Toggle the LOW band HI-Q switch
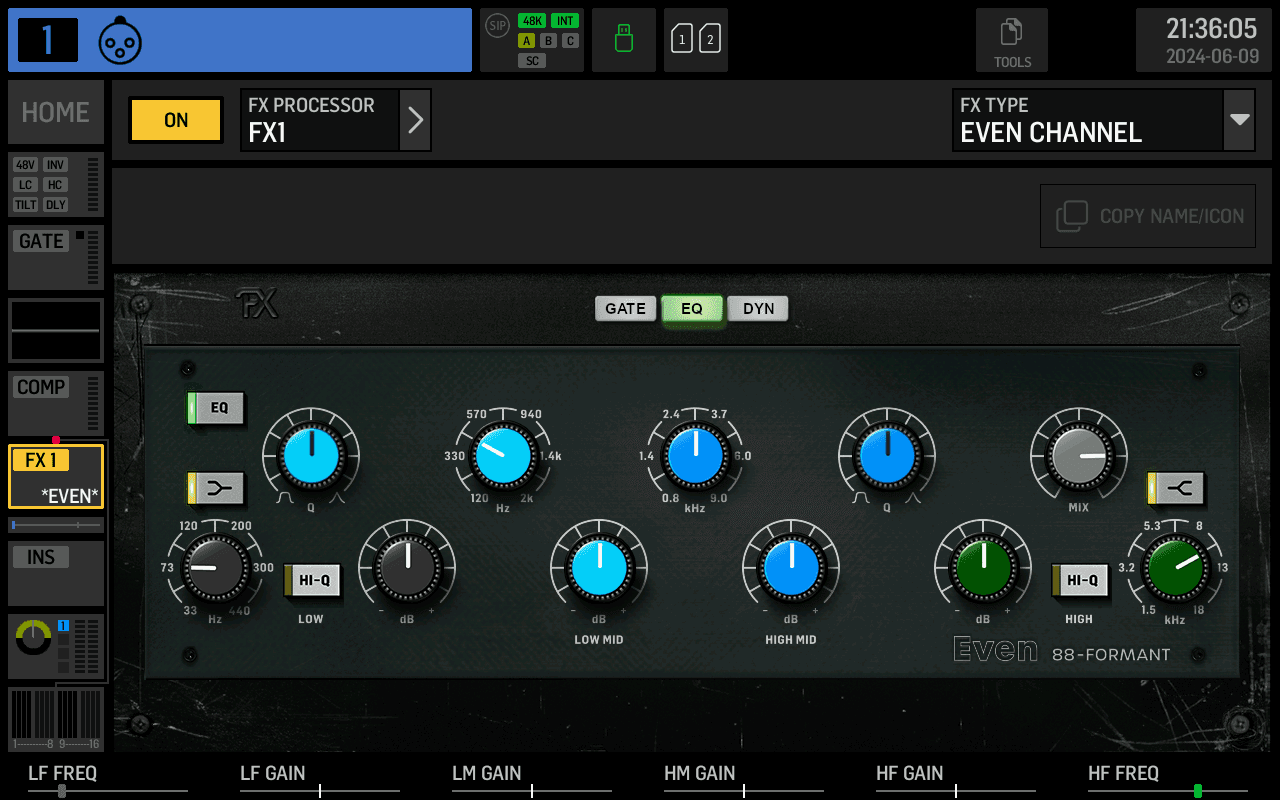Viewport: 1280px width, 800px height. [x=312, y=580]
